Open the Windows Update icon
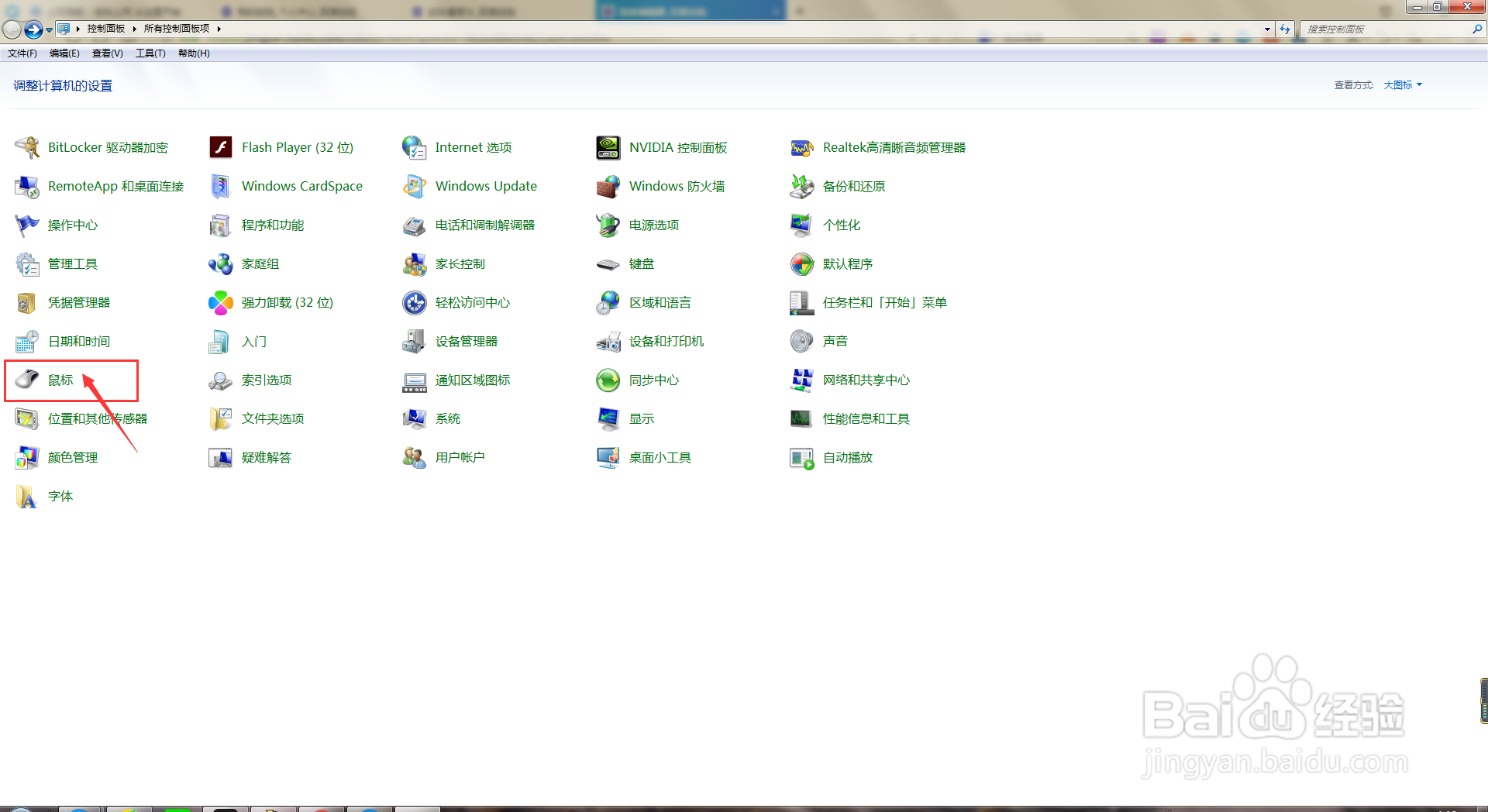Image resolution: width=1488 pixels, height=812 pixels. pos(415,186)
